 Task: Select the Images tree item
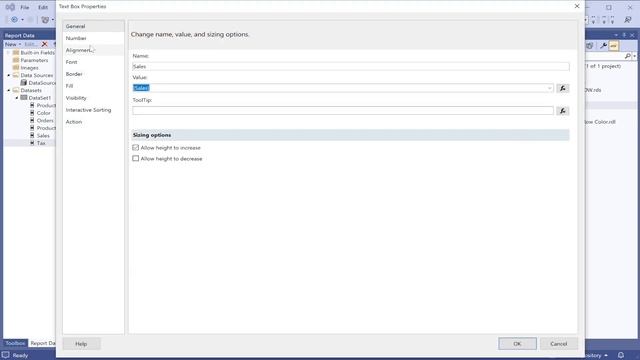coord(29,68)
